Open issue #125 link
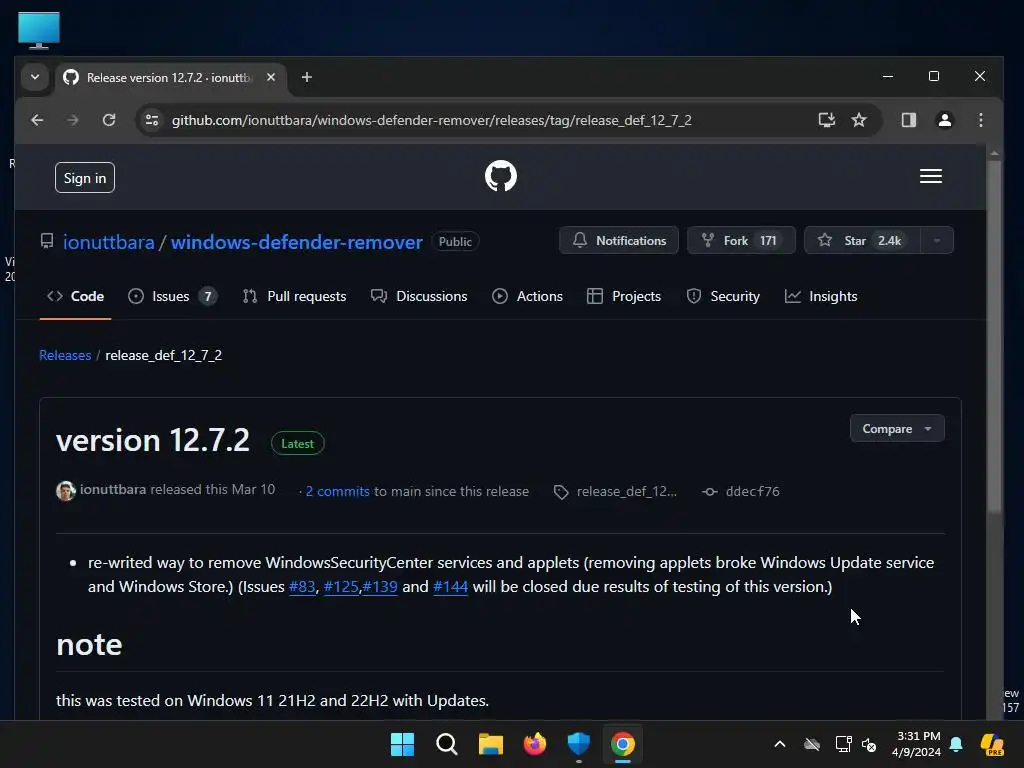Screen dimensions: 1024x768 341,586
